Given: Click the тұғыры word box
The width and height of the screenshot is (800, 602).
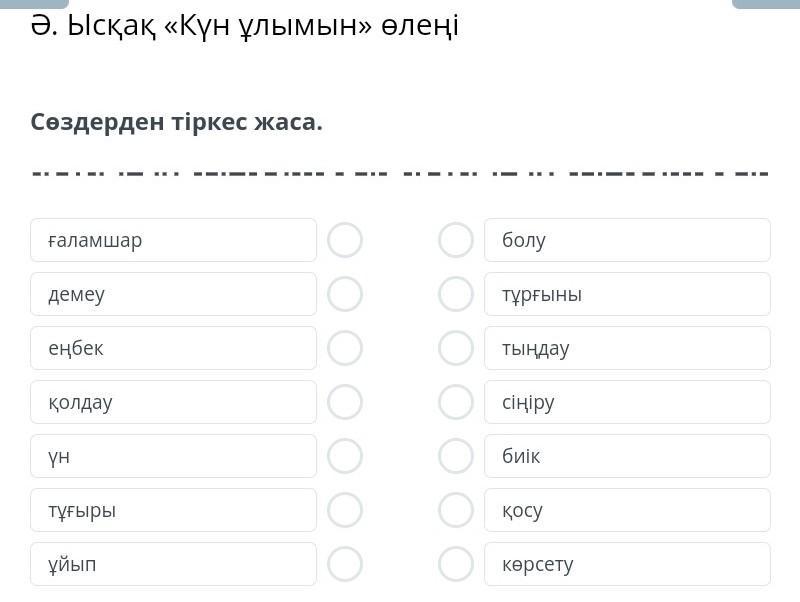Looking at the screenshot, I should 173,510.
